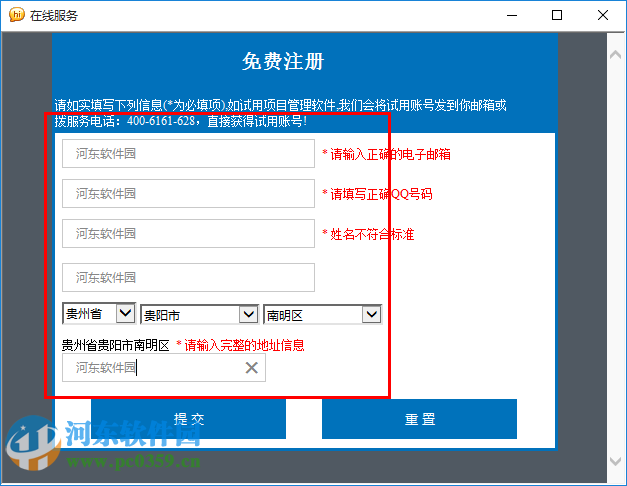Click the 提交 submit button

coord(188,419)
